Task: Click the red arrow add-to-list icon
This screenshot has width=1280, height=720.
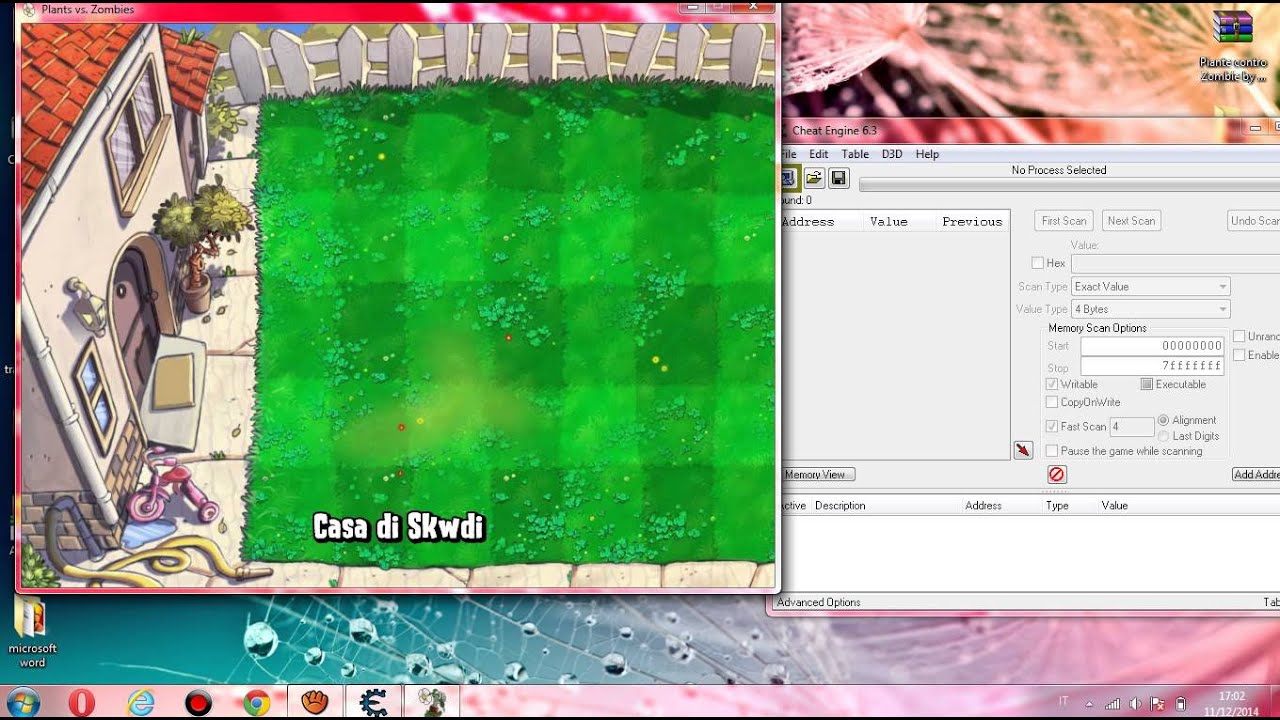Action: click(1023, 450)
